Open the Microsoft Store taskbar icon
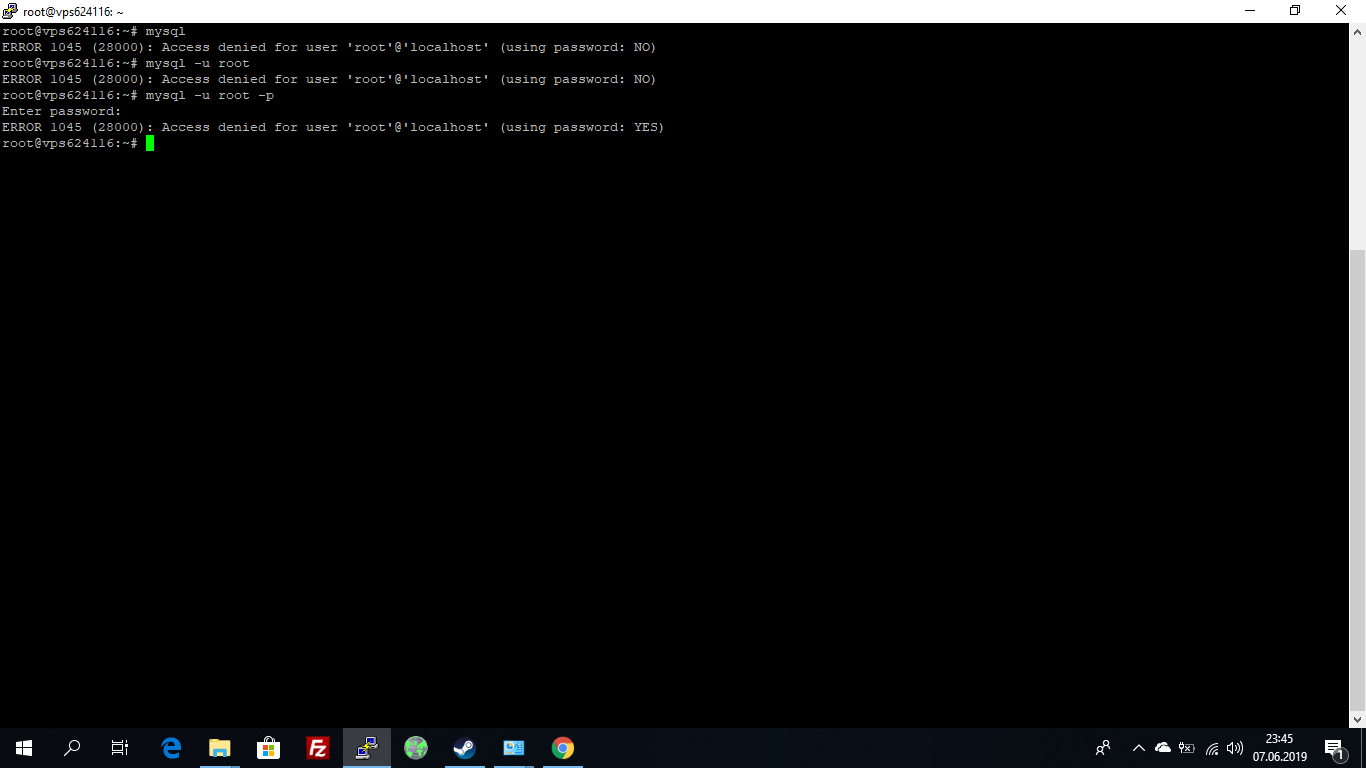1366x768 pixels. pyautogui.click(x=269, y=748)
